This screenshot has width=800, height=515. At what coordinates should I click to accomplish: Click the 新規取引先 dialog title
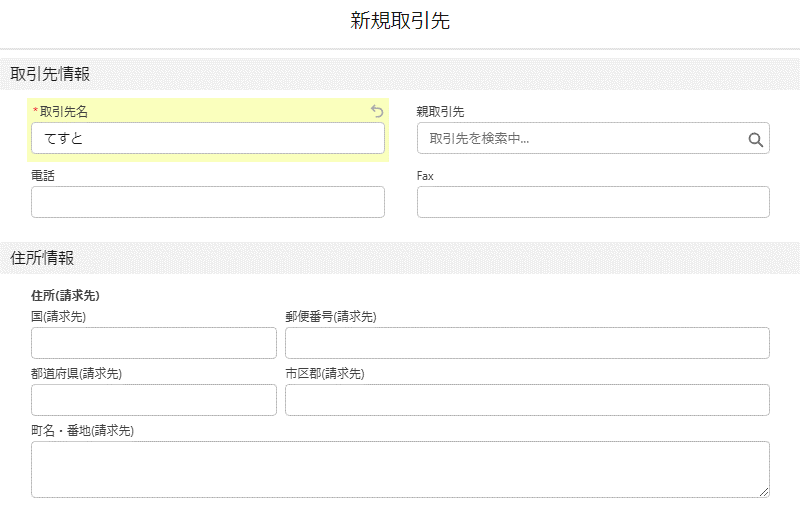point(400,21)
